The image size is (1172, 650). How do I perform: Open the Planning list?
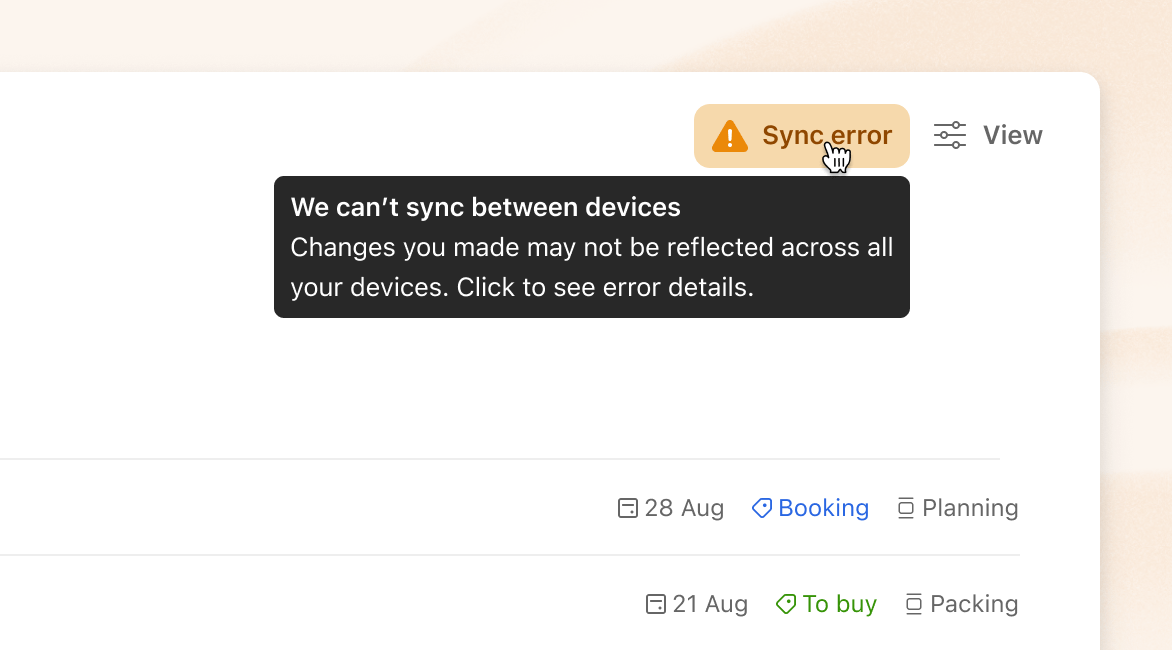tap(968, 507)
